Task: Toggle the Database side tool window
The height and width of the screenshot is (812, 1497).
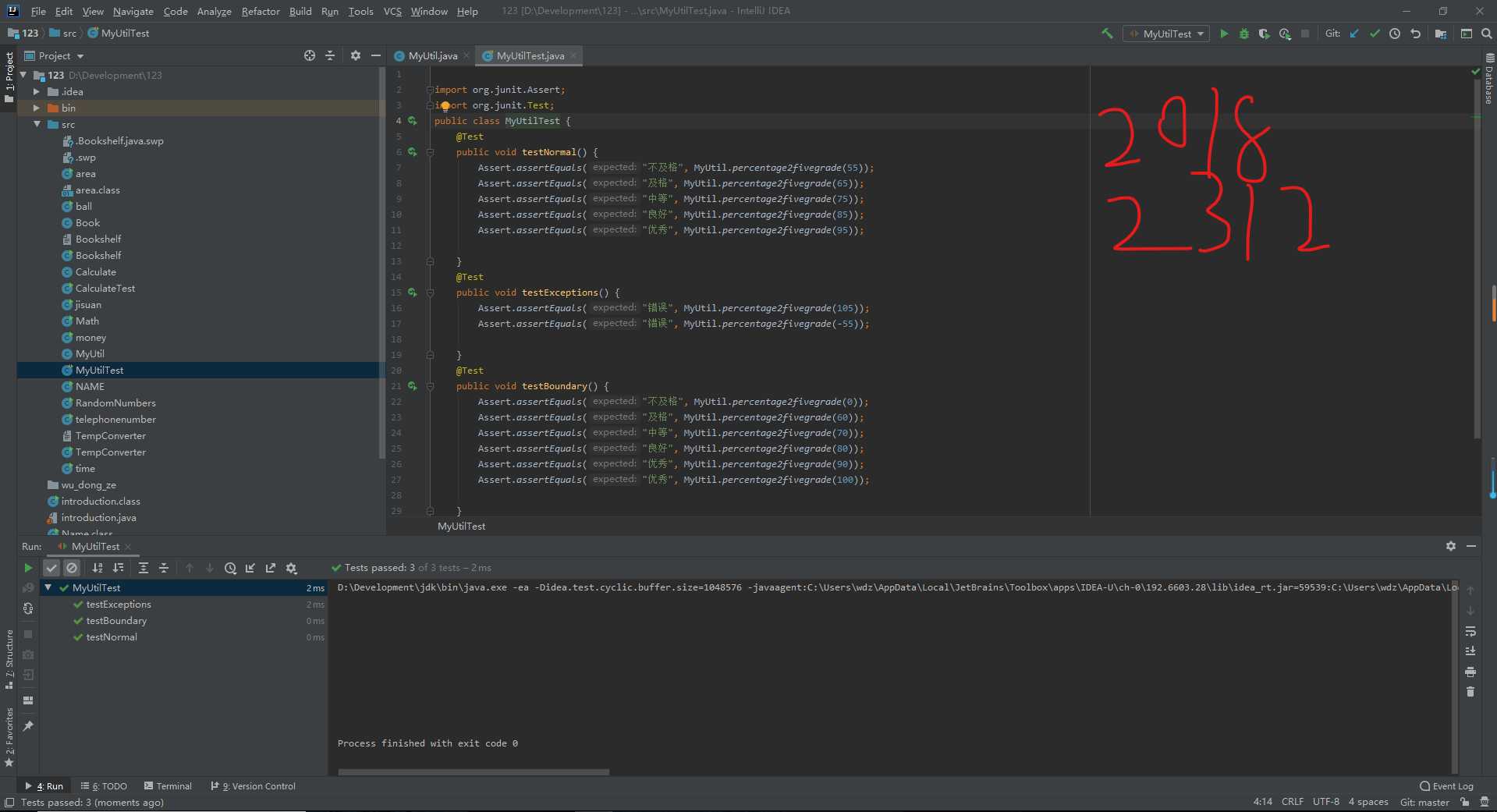Action: point(1489,78)
